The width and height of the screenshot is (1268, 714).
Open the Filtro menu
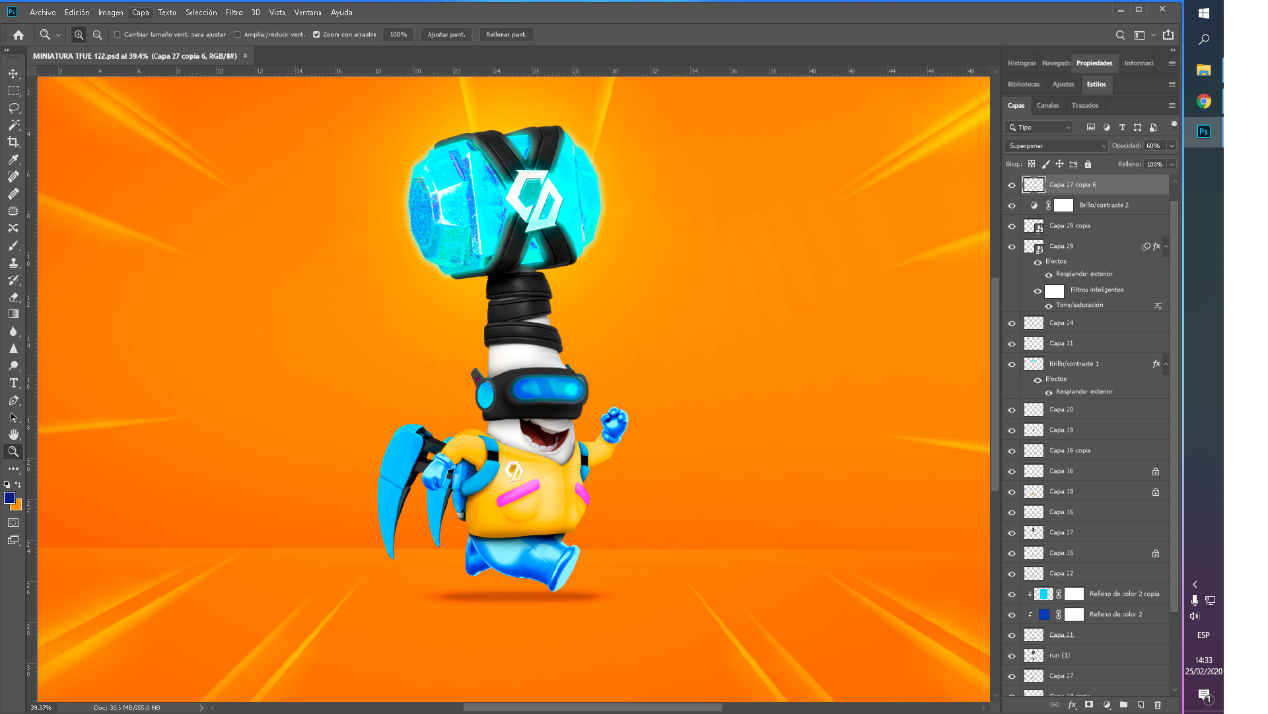pyautogui.click(x=234, y=12)
